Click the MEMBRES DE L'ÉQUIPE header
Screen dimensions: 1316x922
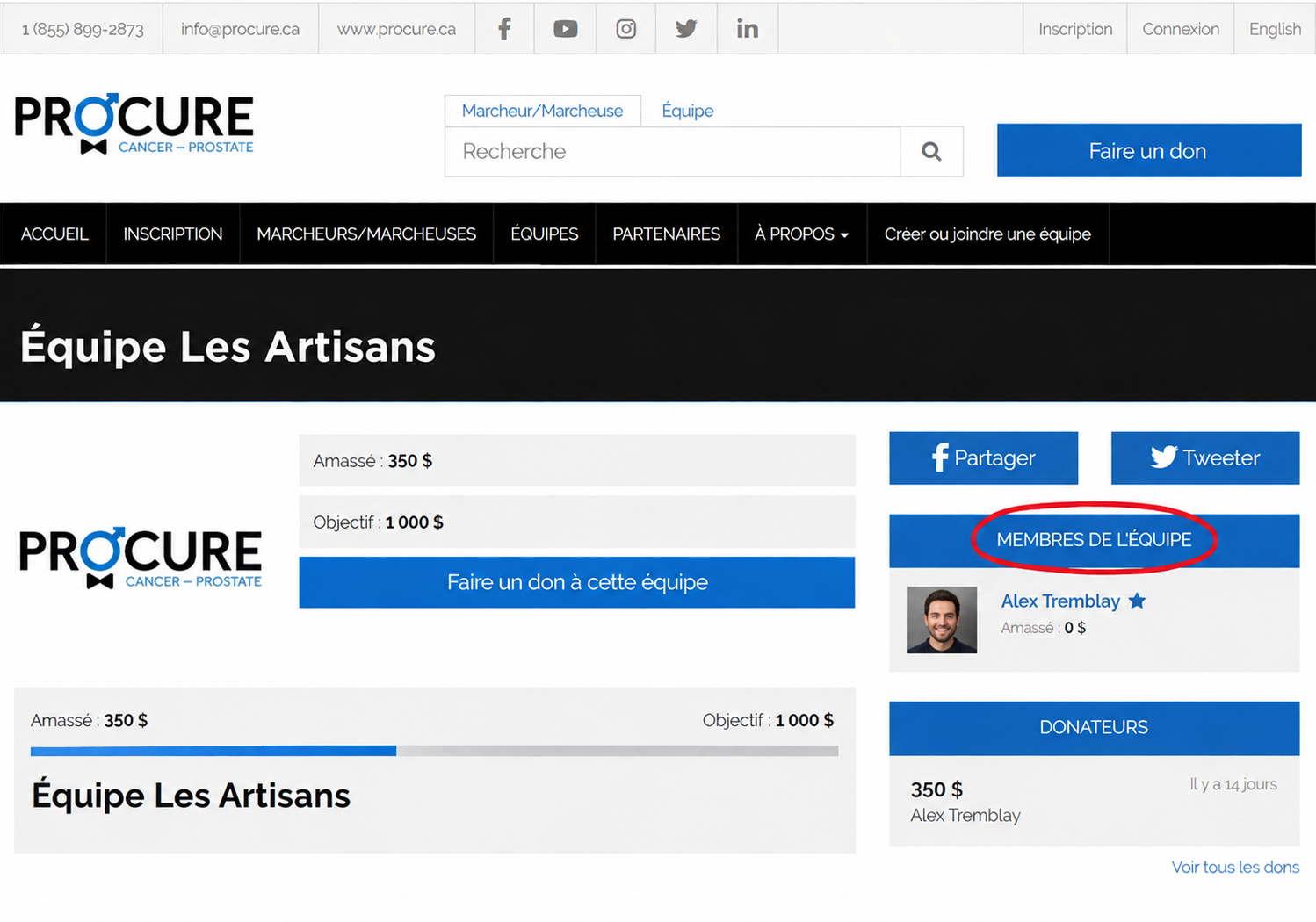pyautogui.click(x=1094, y=540)
